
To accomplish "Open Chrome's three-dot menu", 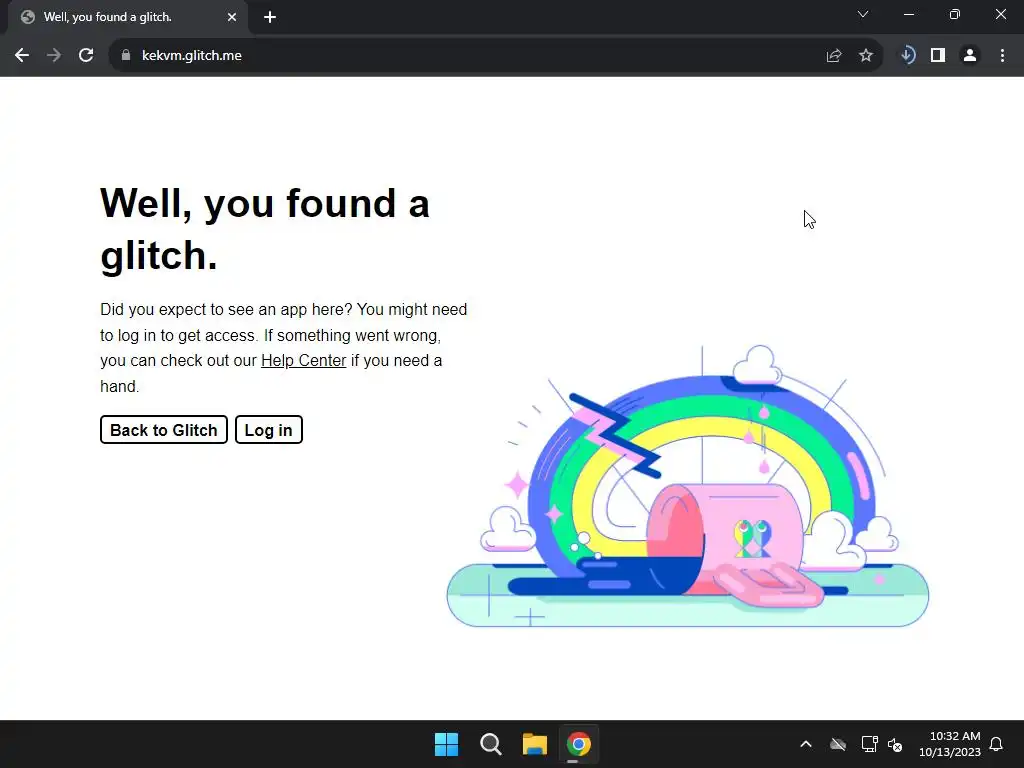I will click(1002, 56).
